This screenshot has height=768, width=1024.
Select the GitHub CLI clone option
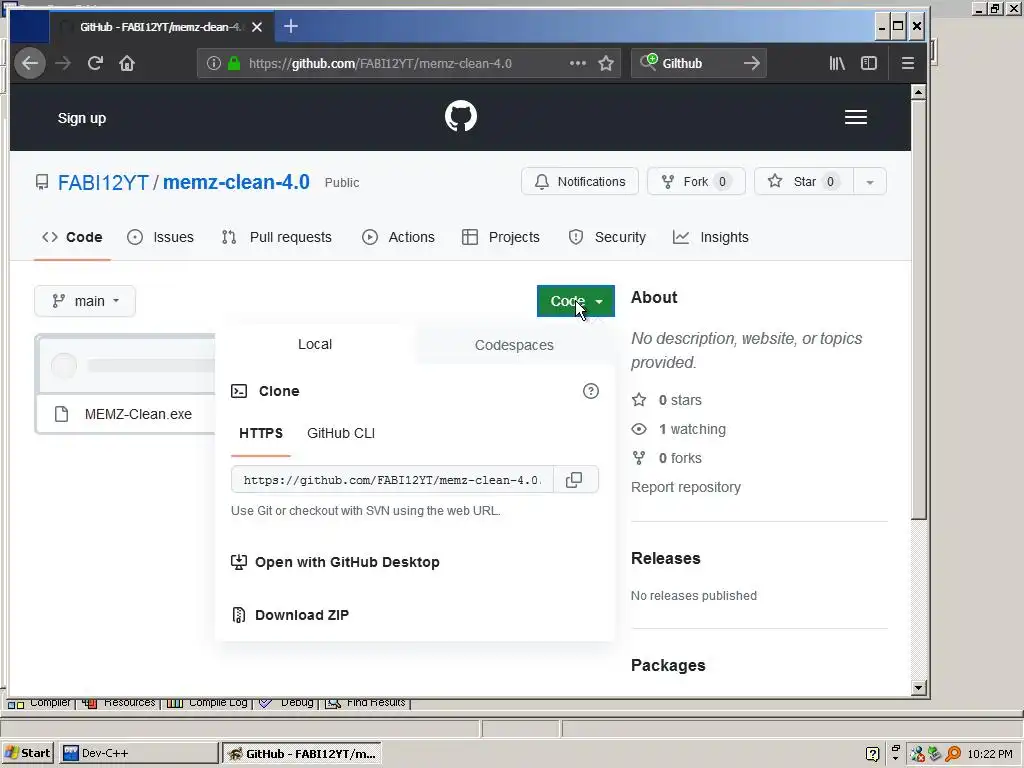(x=341, y=433)
